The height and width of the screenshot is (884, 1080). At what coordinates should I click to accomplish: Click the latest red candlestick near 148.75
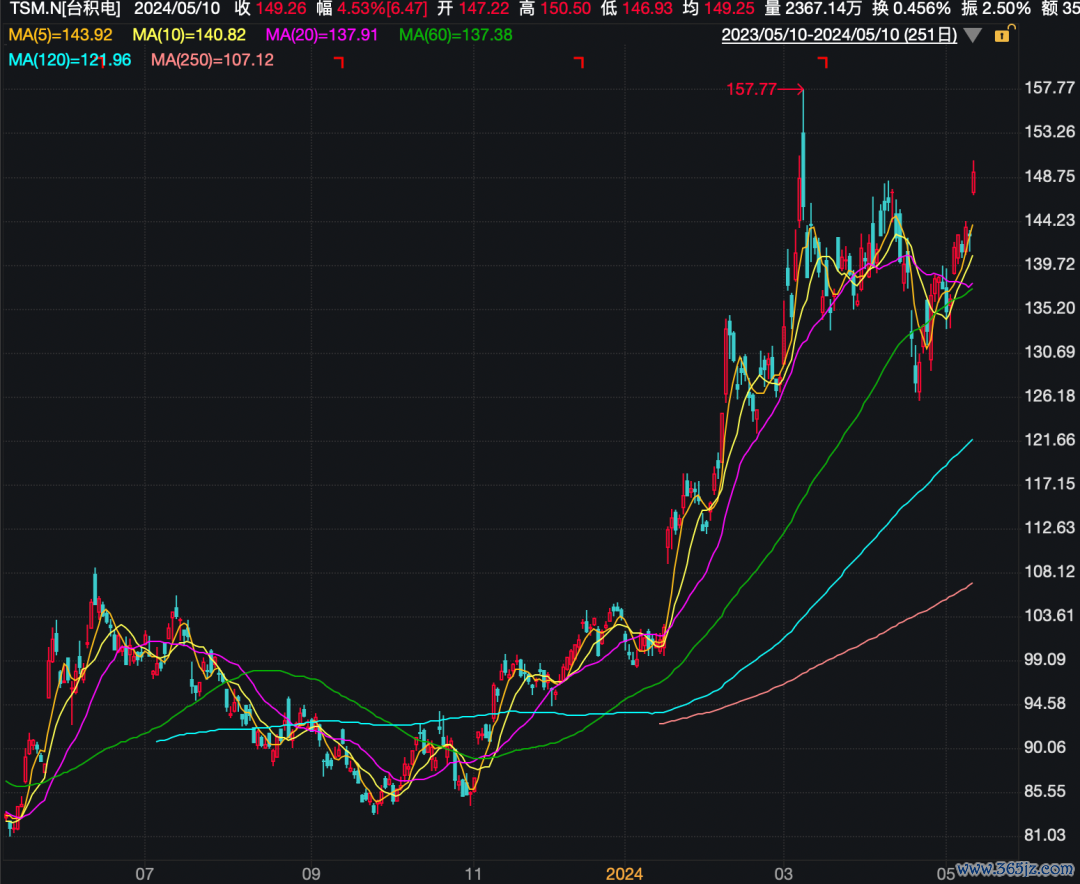click(973, 181)
